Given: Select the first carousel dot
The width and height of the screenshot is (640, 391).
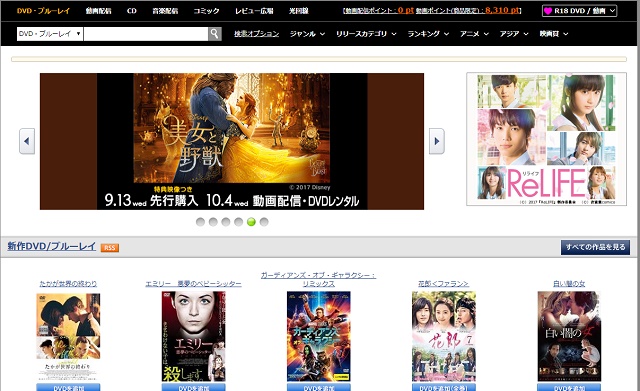Looking at the screenshot, I should tap(200, 222).
